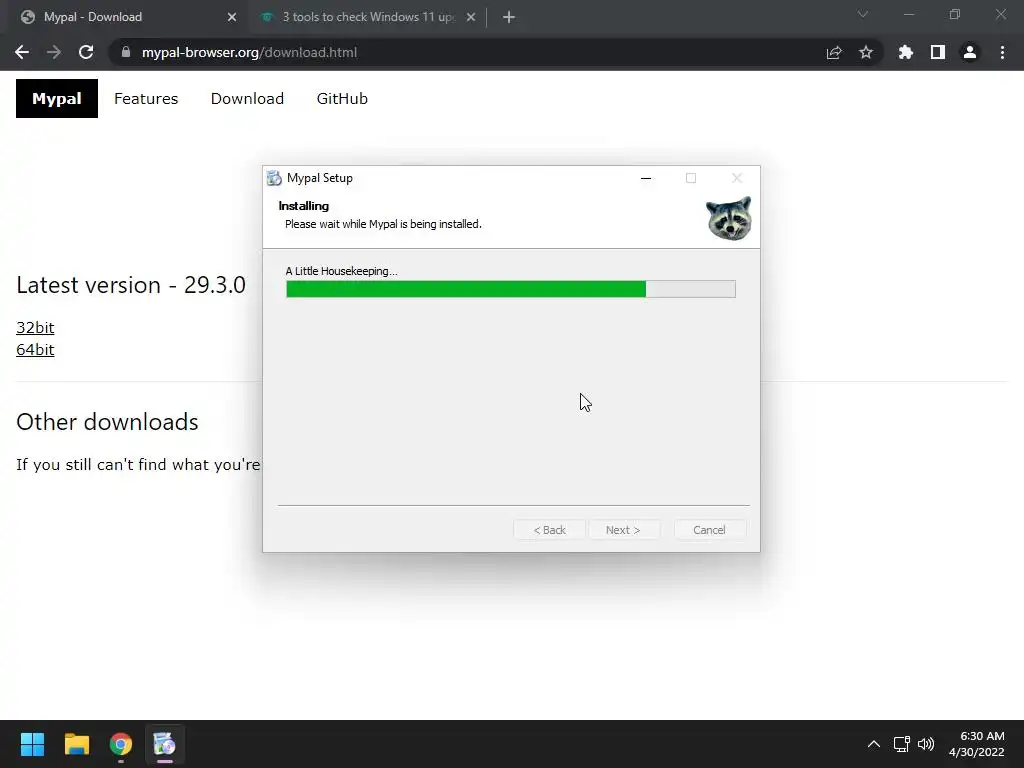Minimize the Mypal Setup window
The width and height of the screenshot is (1024, 768).
[x=646, y=178]
